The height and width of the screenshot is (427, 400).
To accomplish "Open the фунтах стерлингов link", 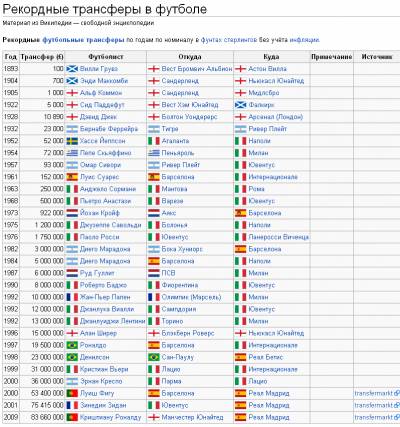I will [229, 40].
